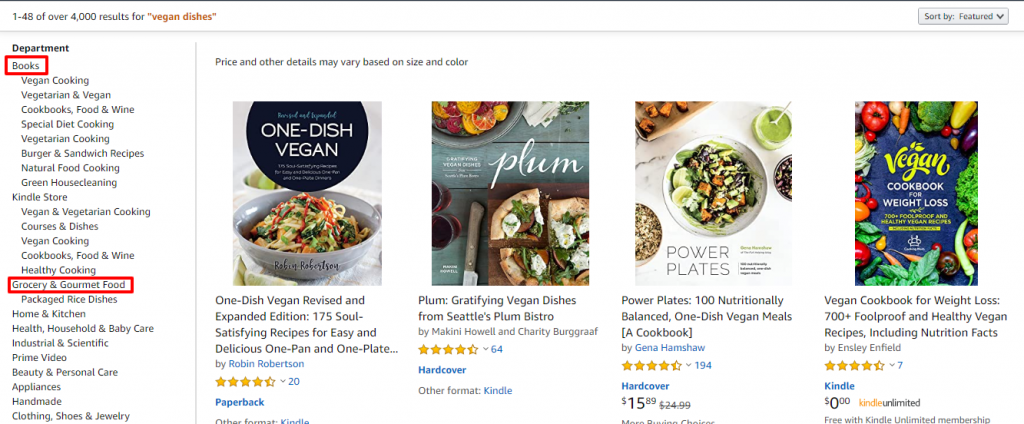Click star rating for One-Dish Vegan

coord(245,381)
